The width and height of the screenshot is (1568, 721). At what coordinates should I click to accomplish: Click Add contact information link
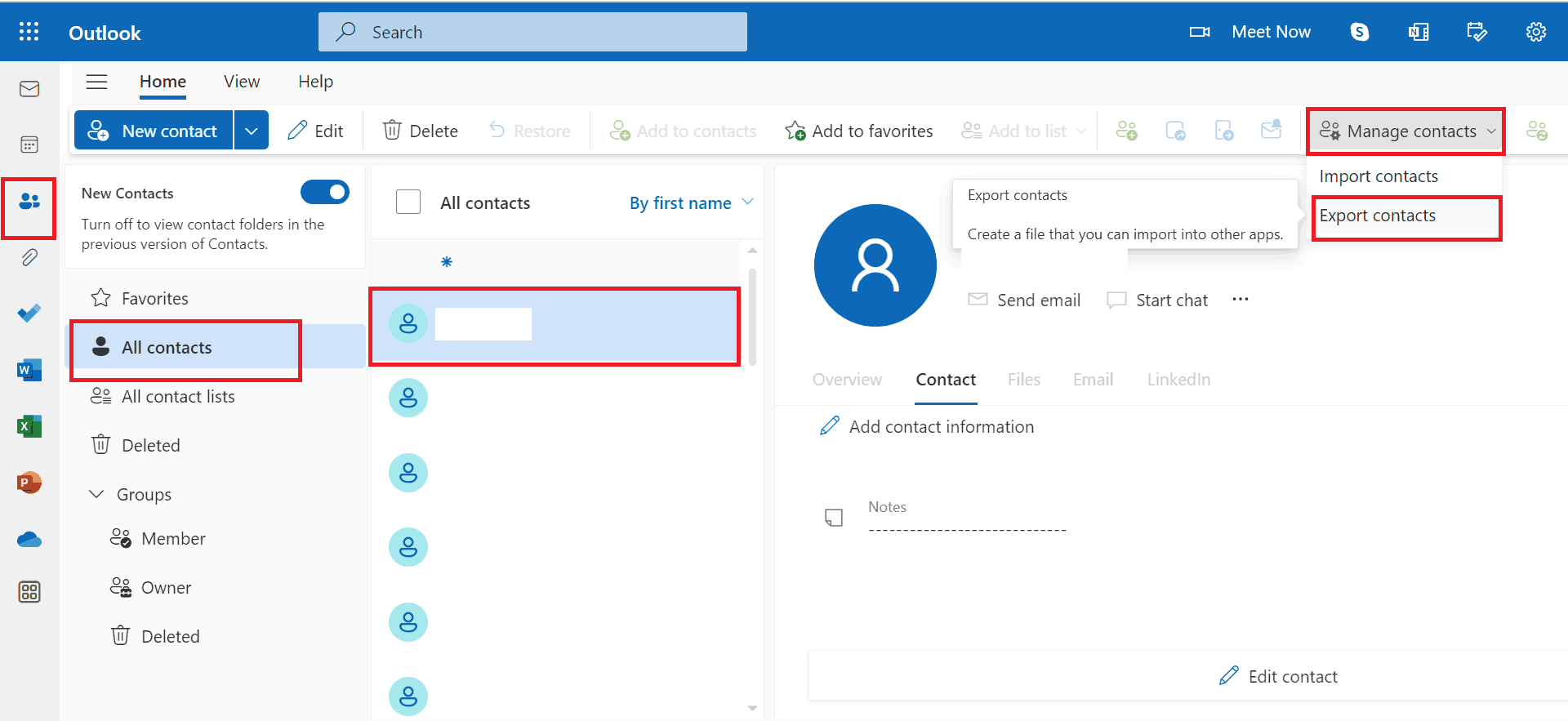point(927,426)
